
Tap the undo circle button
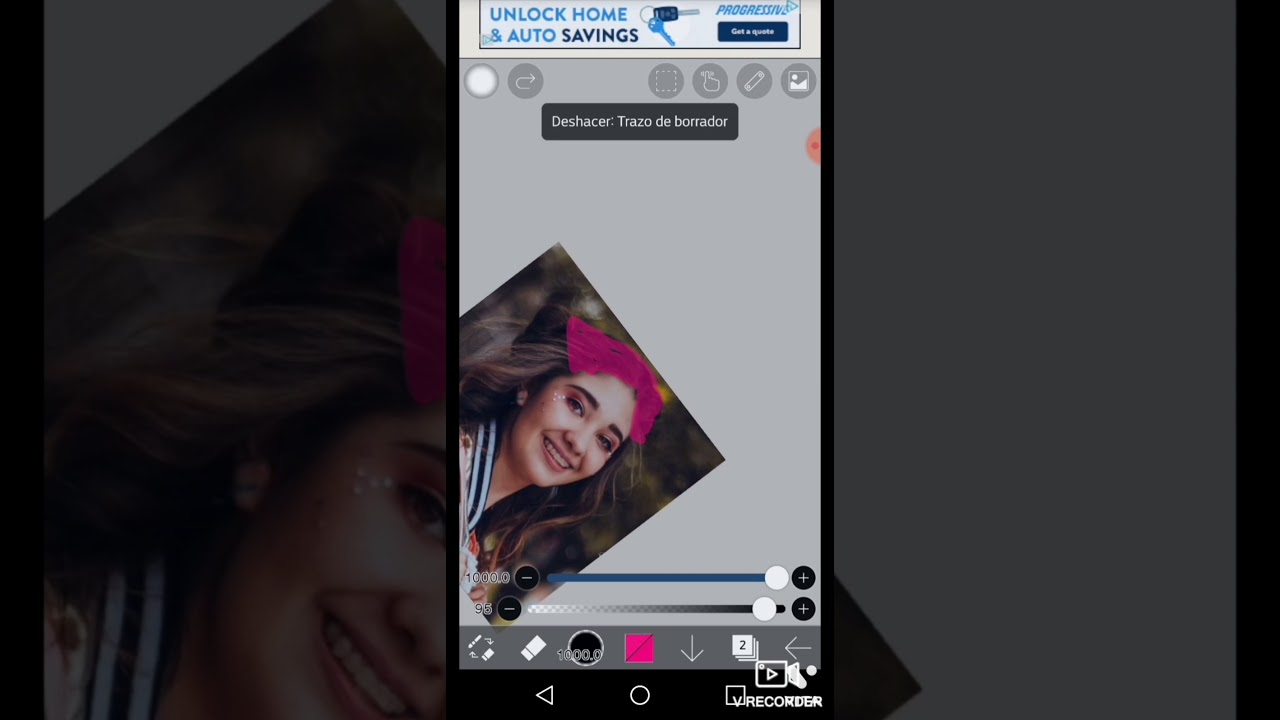click(x=481, y=81)
